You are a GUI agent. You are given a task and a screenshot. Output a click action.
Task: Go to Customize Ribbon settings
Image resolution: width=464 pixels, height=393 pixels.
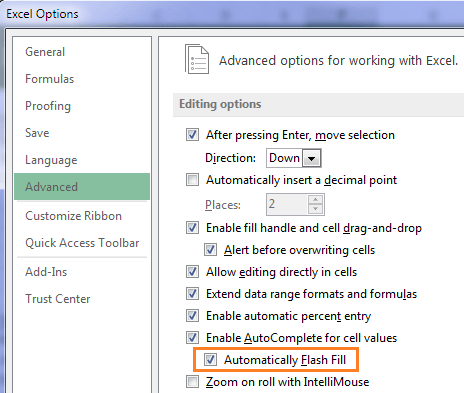click(x=73, y=216)
